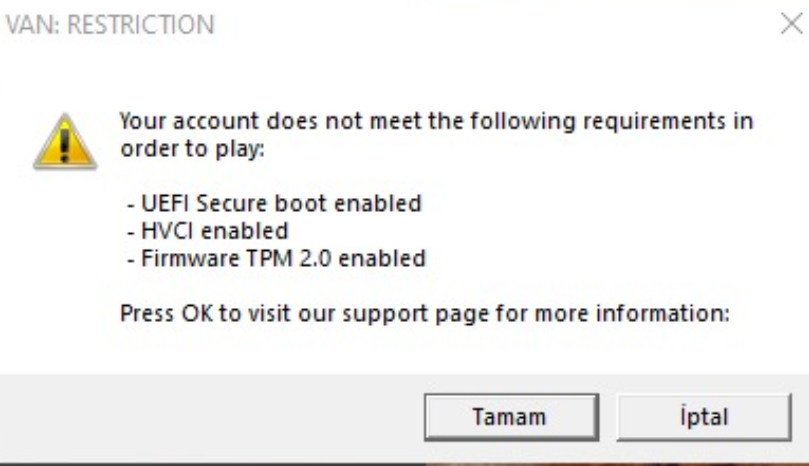
Task: Click the 'UEFI Secure boot enabled' requirement line
Action: pyautogui.click(x=274, y=203)
